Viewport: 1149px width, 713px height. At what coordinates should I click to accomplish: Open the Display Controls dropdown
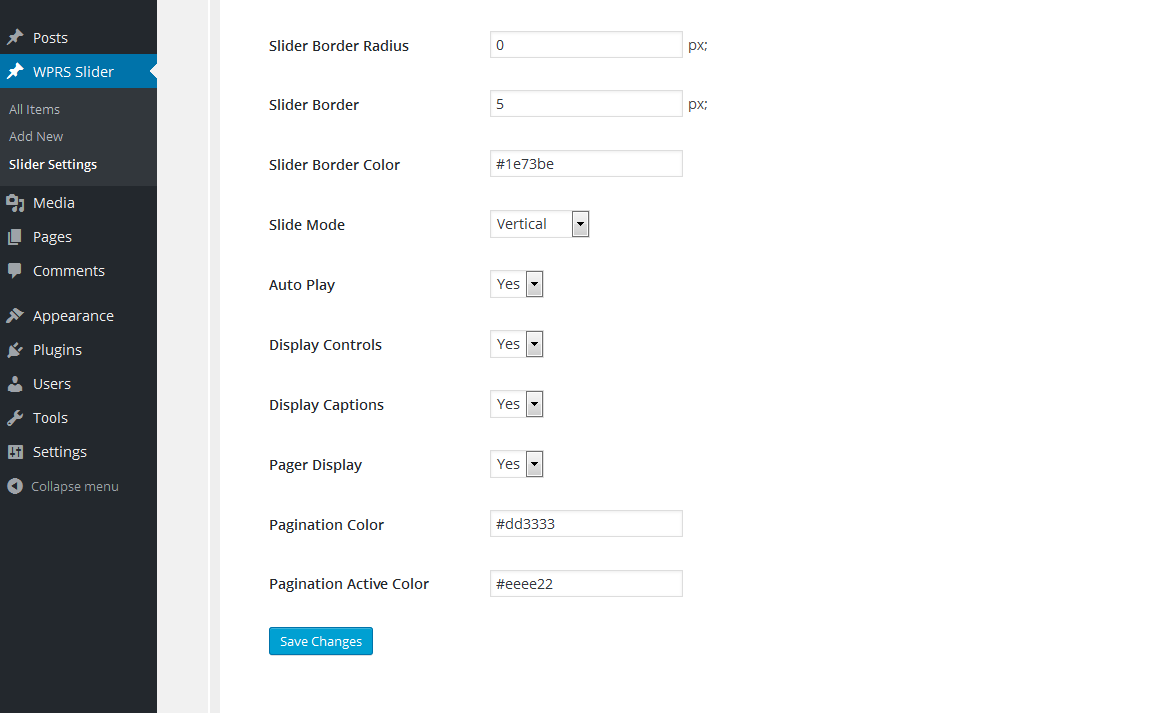tap(517, 344)
